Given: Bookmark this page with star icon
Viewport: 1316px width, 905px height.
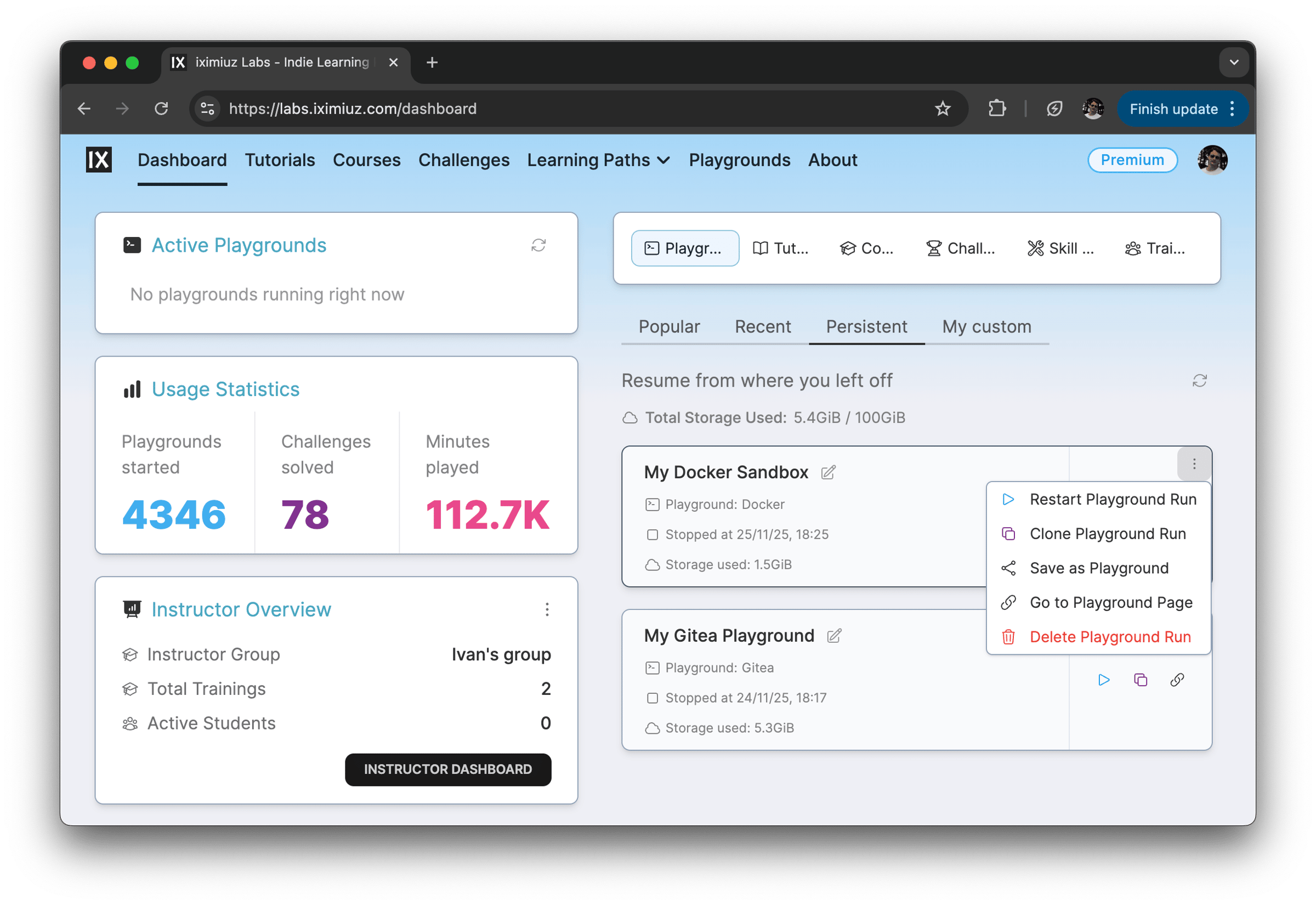Looking at the screenshot, I should pos(942,108).
